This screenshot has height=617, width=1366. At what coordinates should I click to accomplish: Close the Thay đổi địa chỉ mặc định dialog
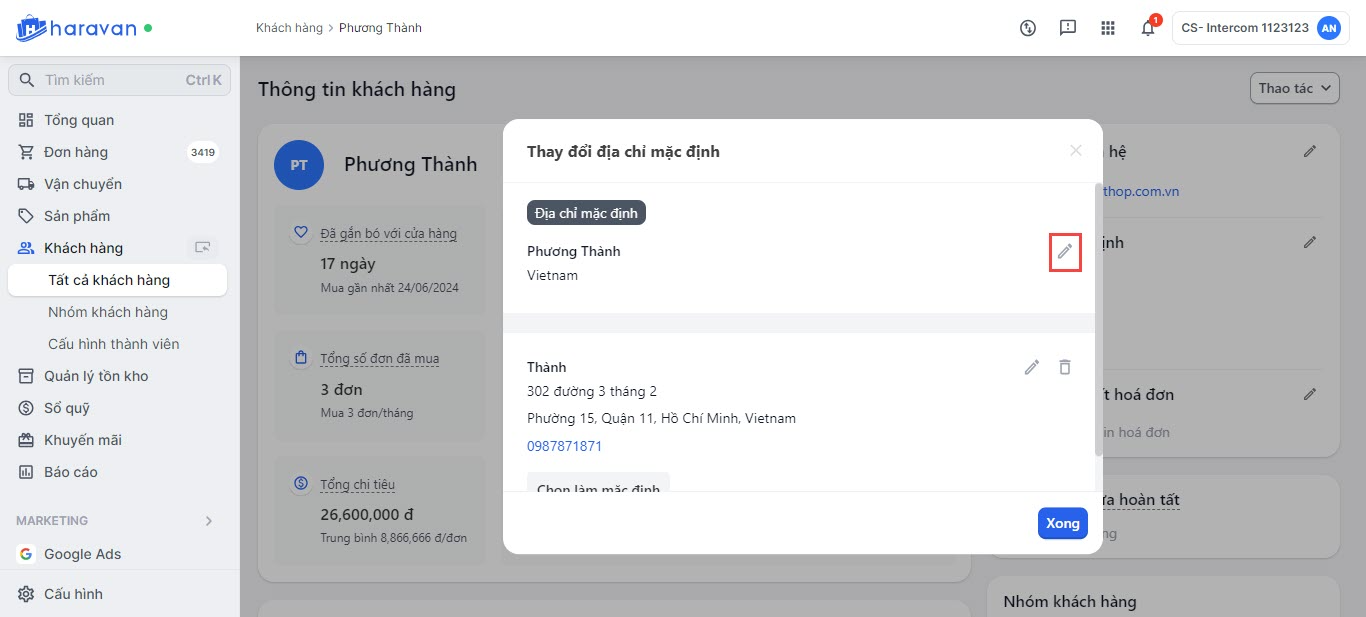click(x=1076, y=151)
